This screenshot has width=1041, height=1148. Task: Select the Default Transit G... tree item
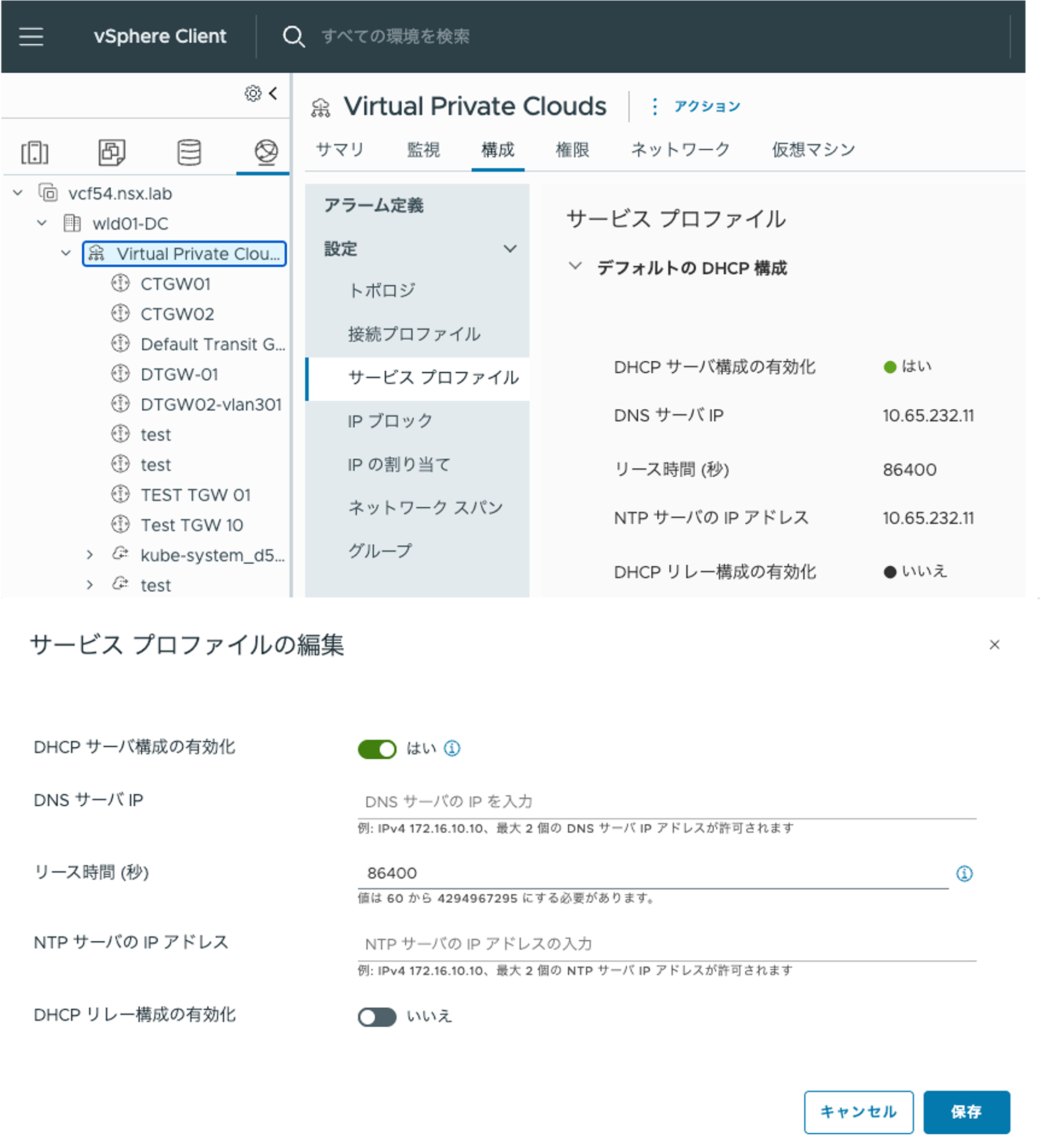[213, 344]
